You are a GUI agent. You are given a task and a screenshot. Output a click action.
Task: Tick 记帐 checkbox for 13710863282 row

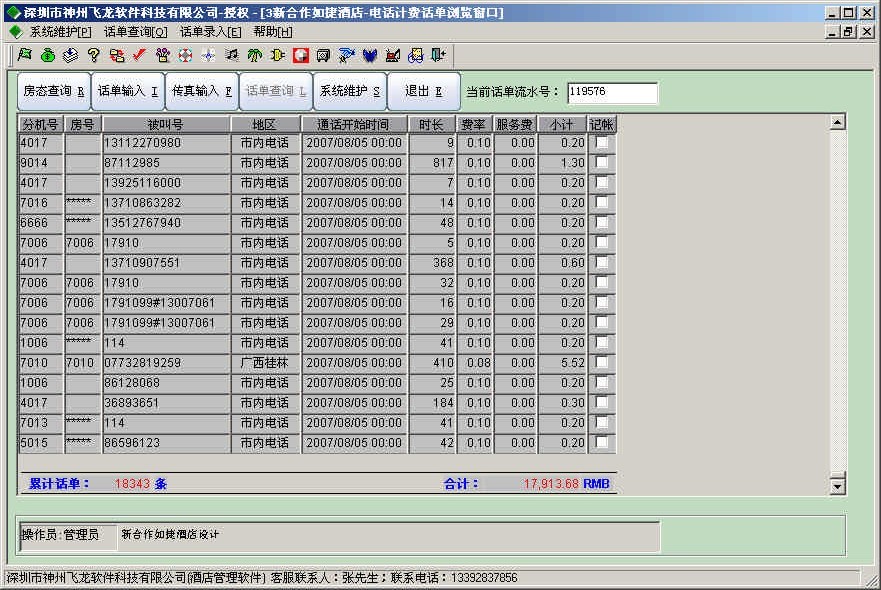tap(602, 202)
